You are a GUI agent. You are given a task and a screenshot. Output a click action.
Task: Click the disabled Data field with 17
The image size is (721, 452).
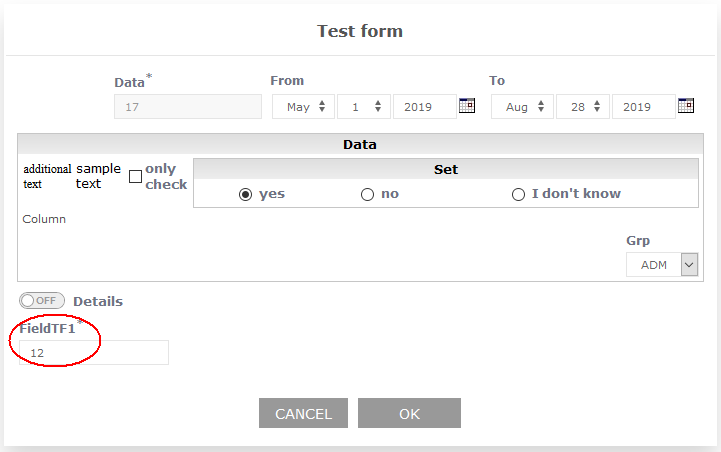coord(174,107)
